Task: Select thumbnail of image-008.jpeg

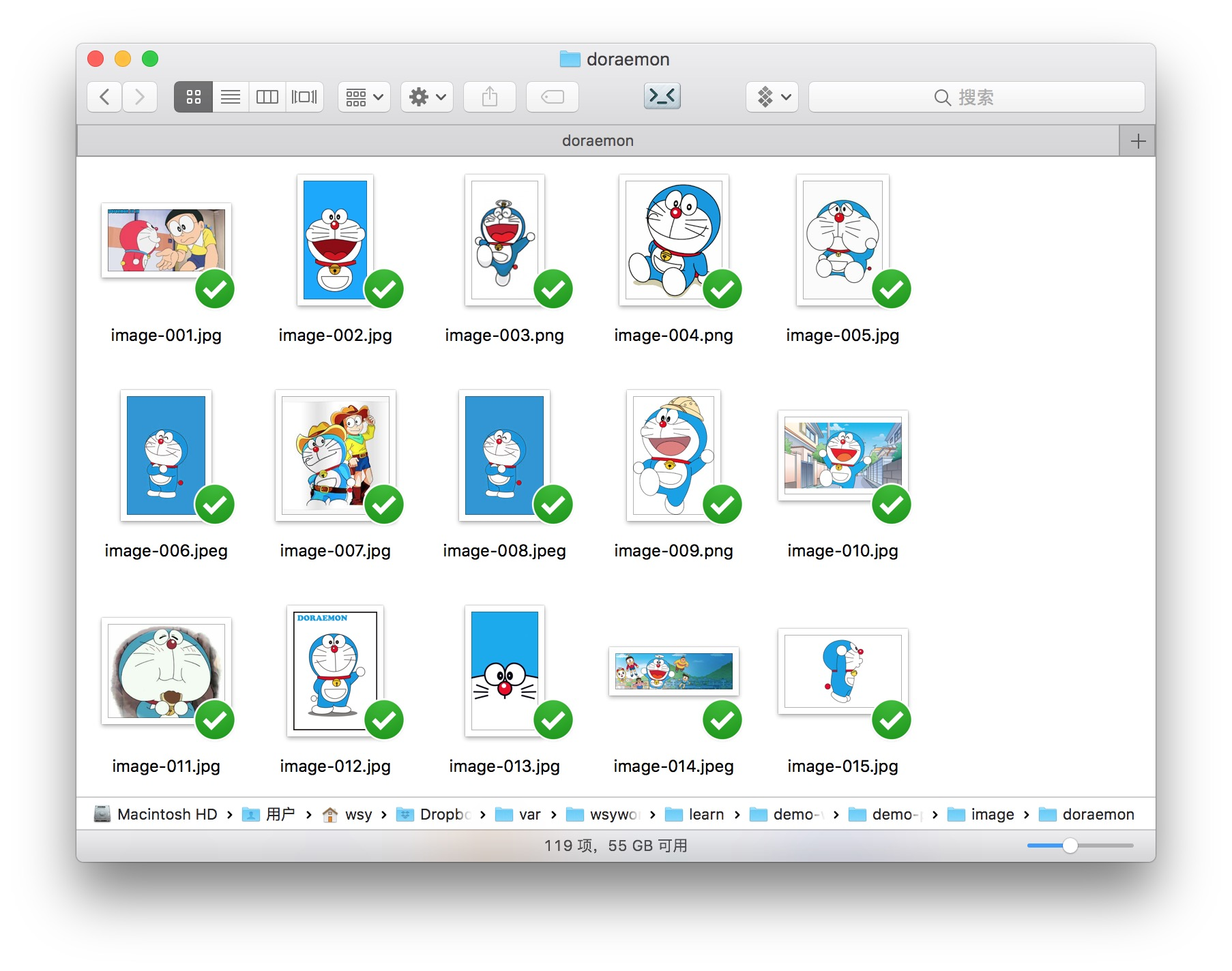Action: click(x=504, y=455)
